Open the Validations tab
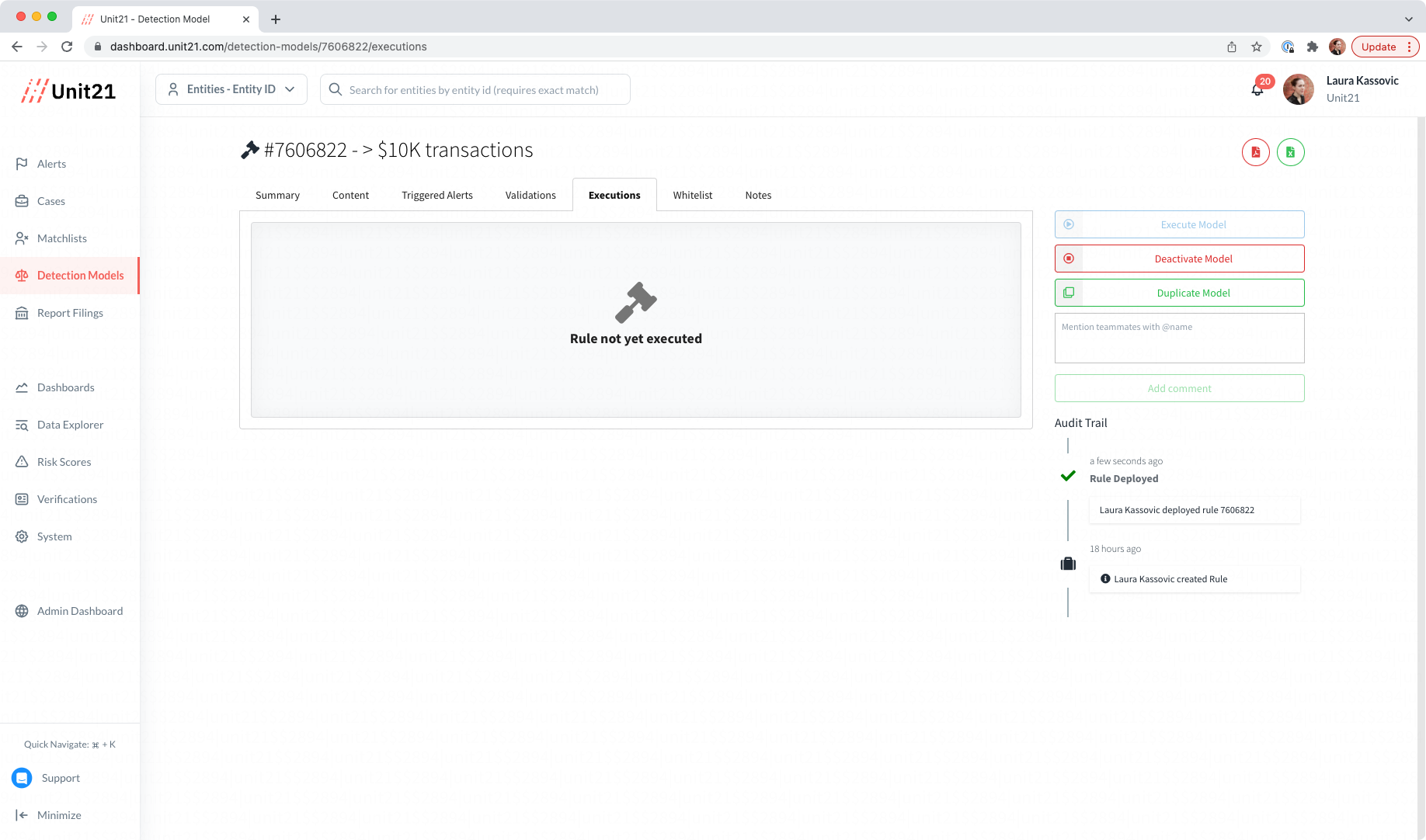Image resolution: width=1426 pixels, height=840 pixels. click(530, 195)
